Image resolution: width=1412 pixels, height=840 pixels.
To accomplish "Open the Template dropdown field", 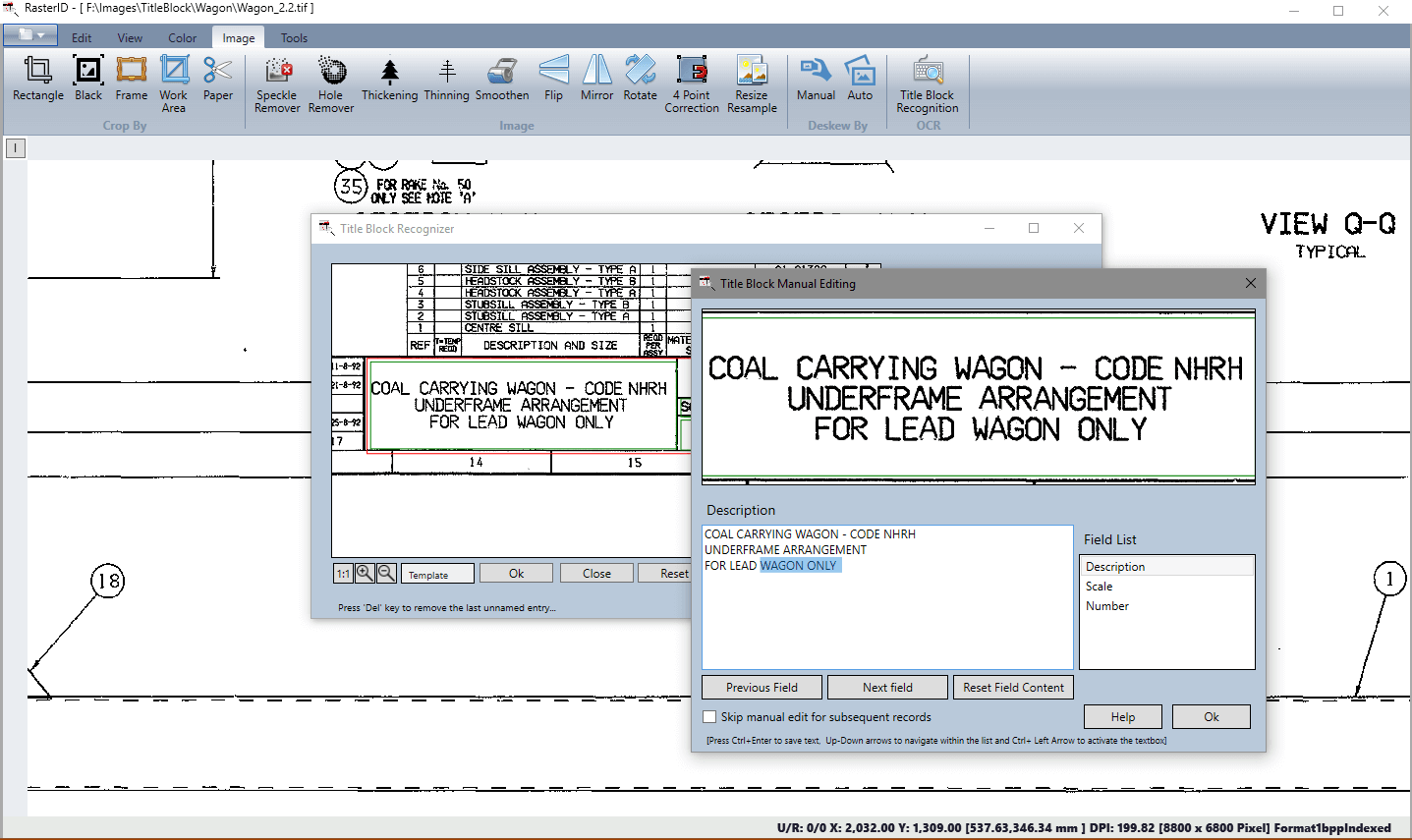I will click(x=438, y=574).
